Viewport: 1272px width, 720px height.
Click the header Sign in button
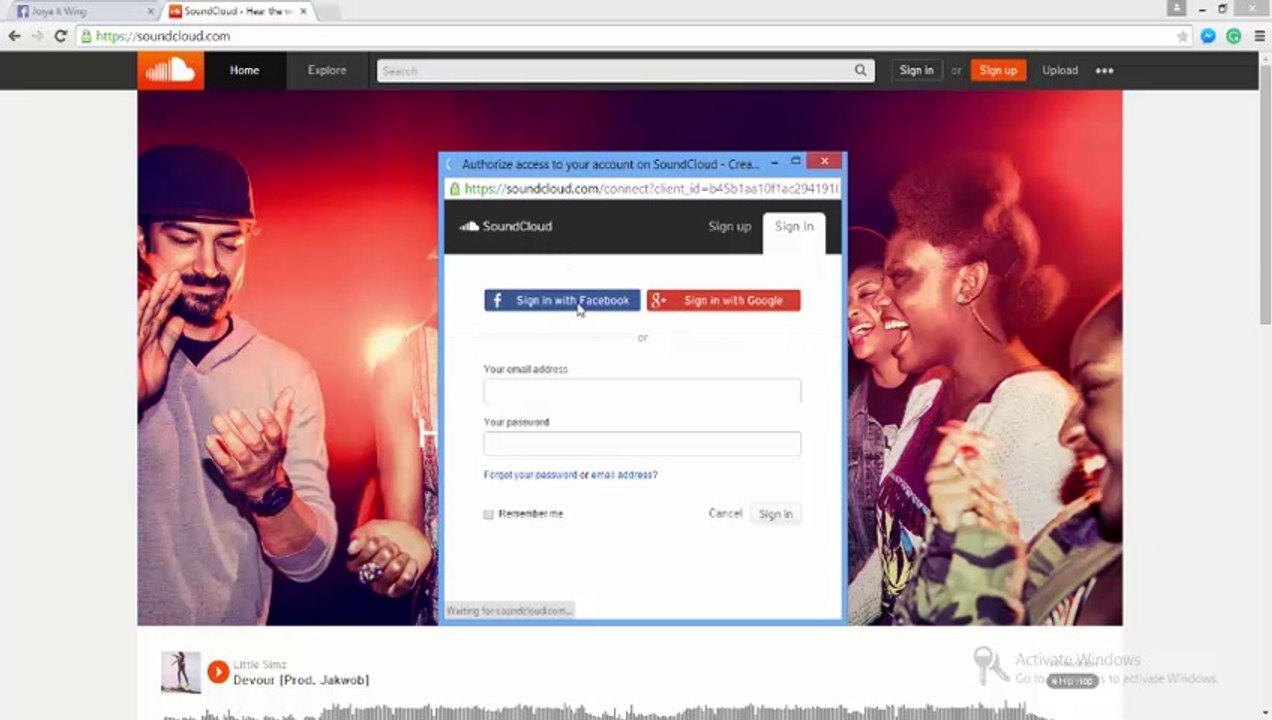click(916, 71)
